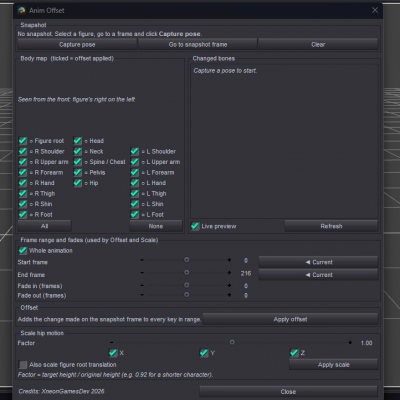This screenshot has height=400, width=400.
Task: Toggle the R Shoulder checkbox
Action: [x=23, y=151]
